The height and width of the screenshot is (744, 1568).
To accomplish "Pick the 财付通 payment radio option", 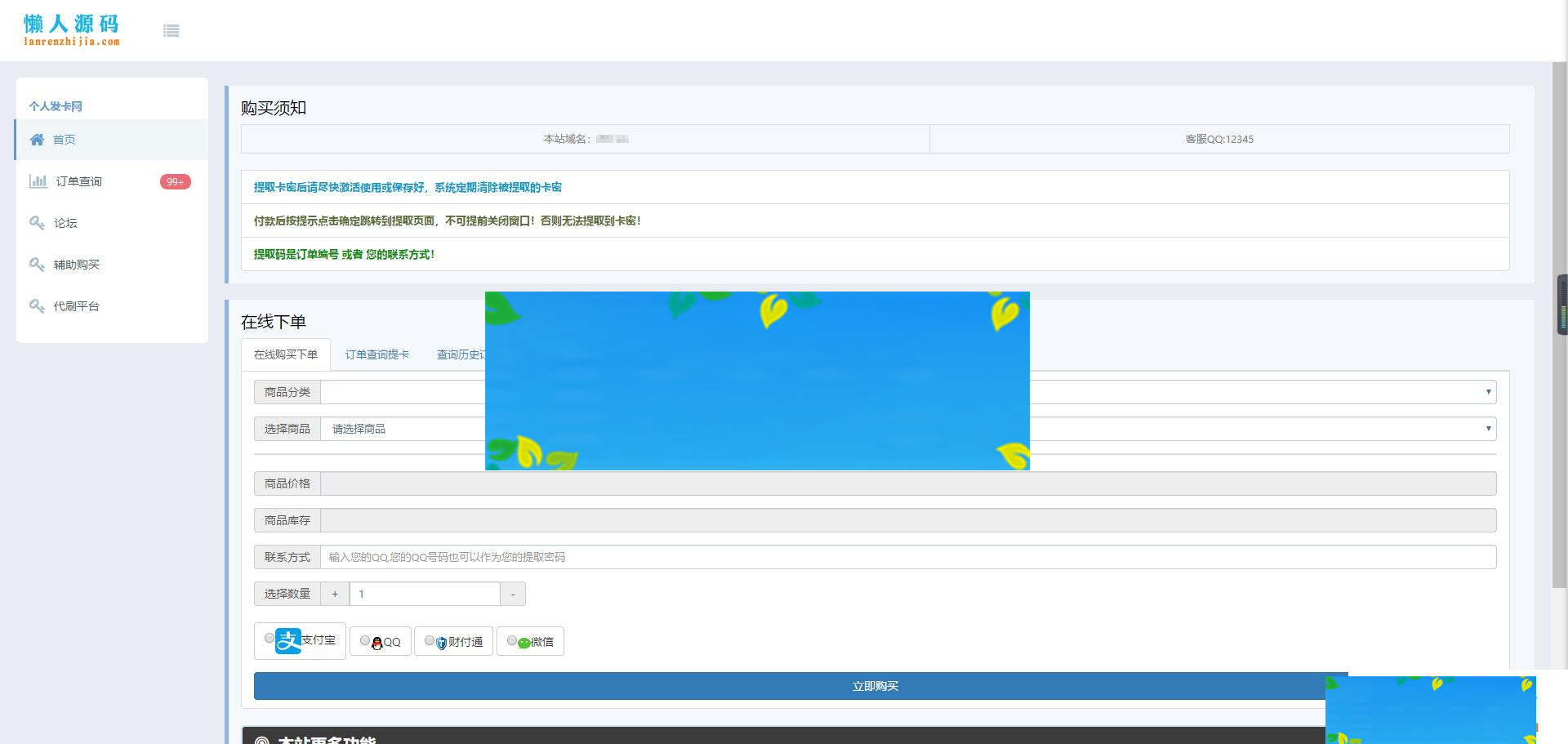I will (430, 641).
